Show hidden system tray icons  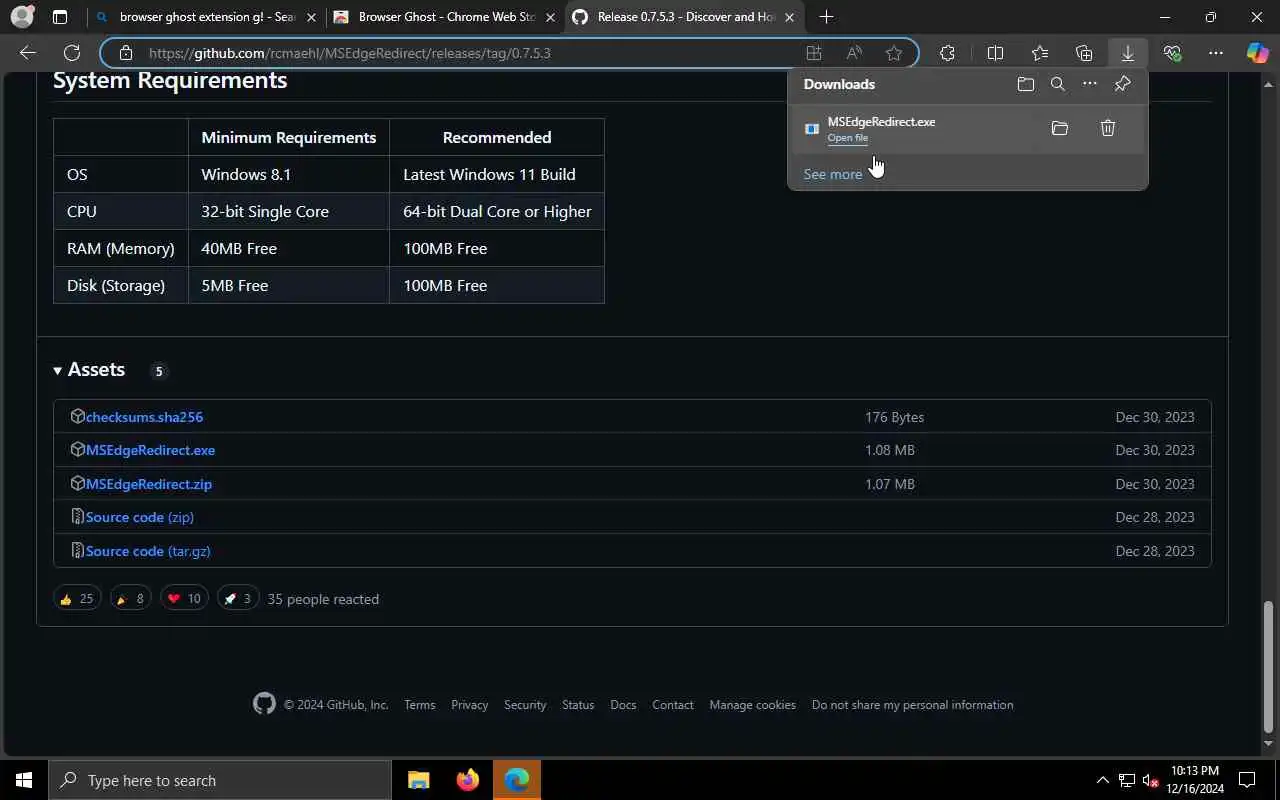point(1103,780)
